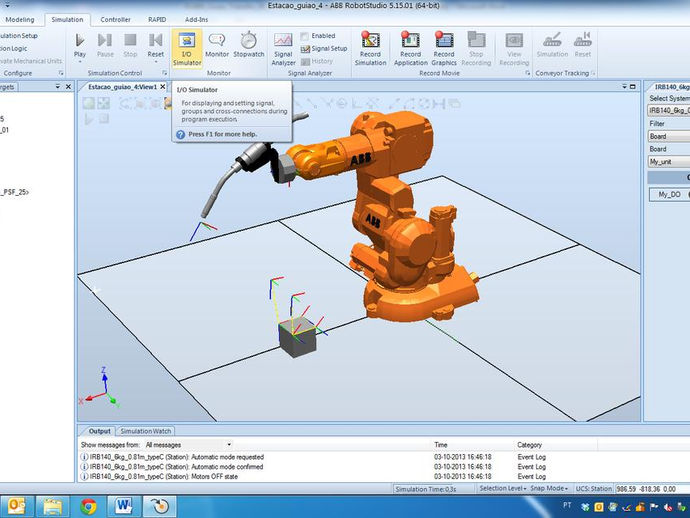The image size is (690, 518).
Task: Select the Output tab
Action: click(x=99, y=431)
